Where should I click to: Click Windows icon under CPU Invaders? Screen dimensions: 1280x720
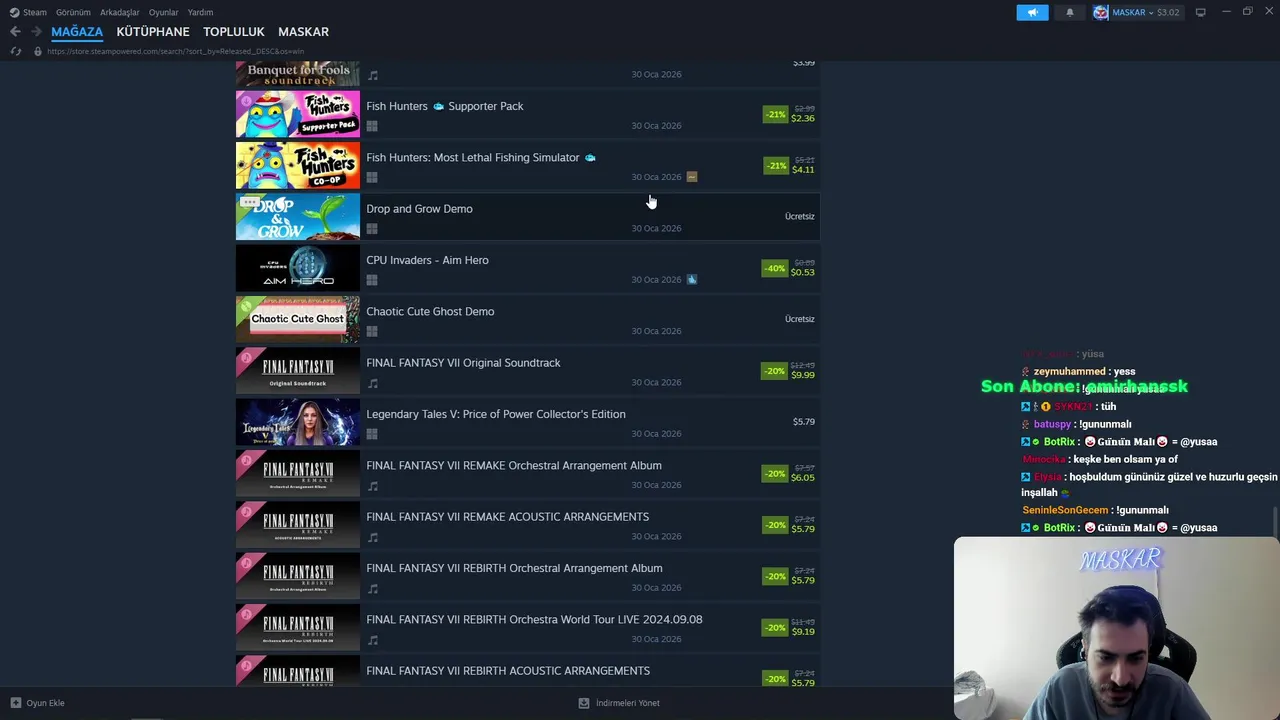[x=372, y=280]
